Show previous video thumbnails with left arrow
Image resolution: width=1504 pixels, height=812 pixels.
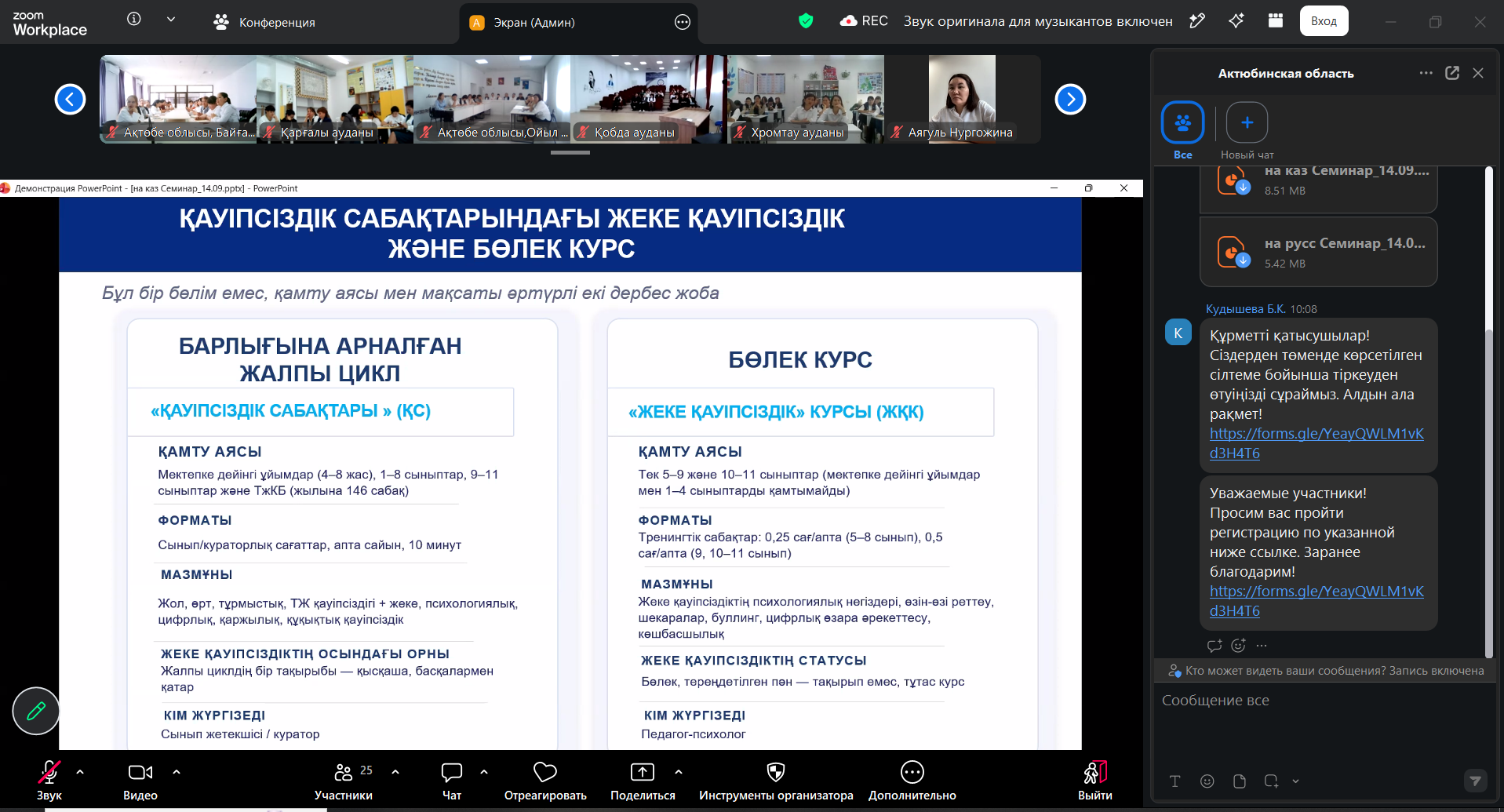point(70,99)
